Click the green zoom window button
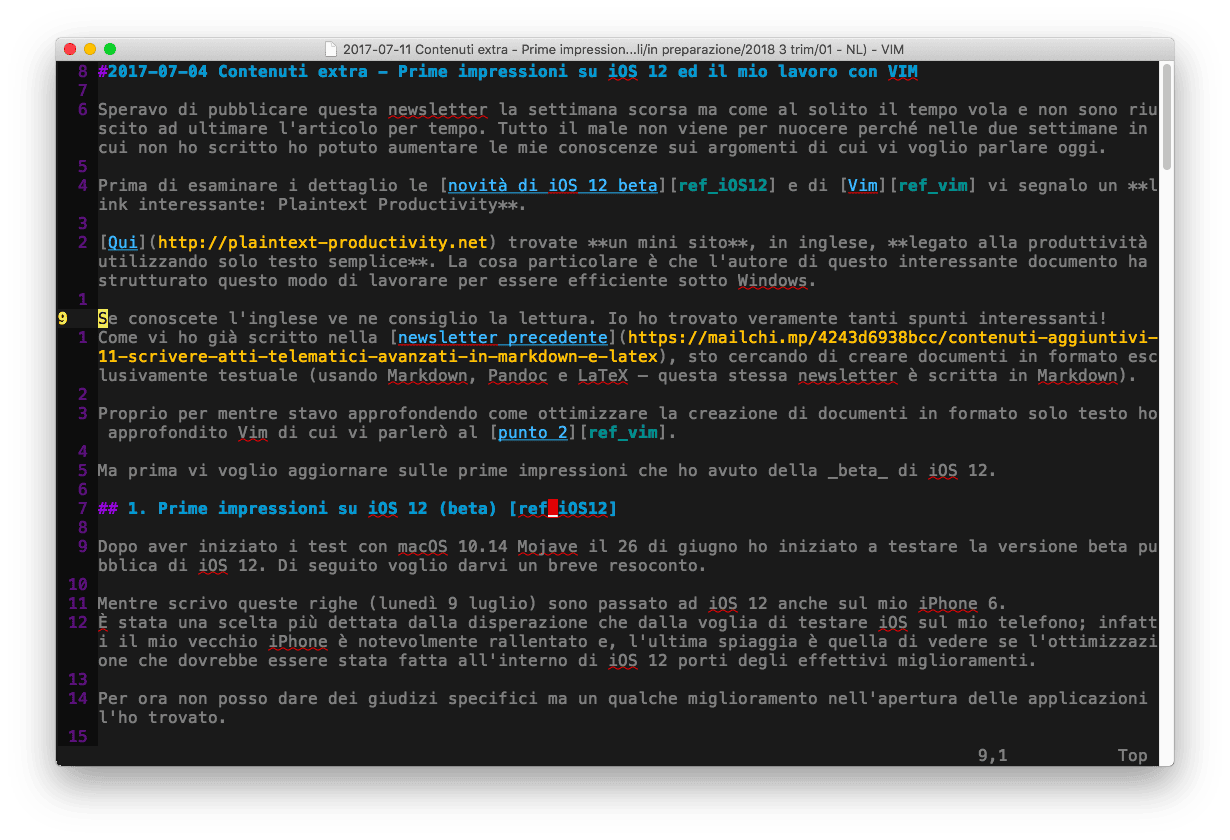Screen dimensions: 1230x840 tap(110, 49)
